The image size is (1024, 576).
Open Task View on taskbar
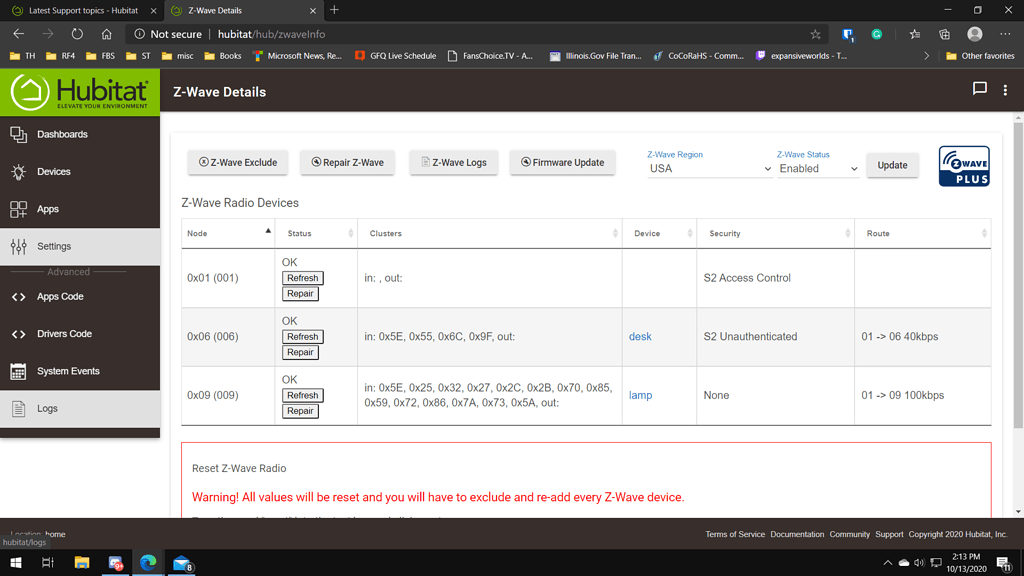(48, 562)
